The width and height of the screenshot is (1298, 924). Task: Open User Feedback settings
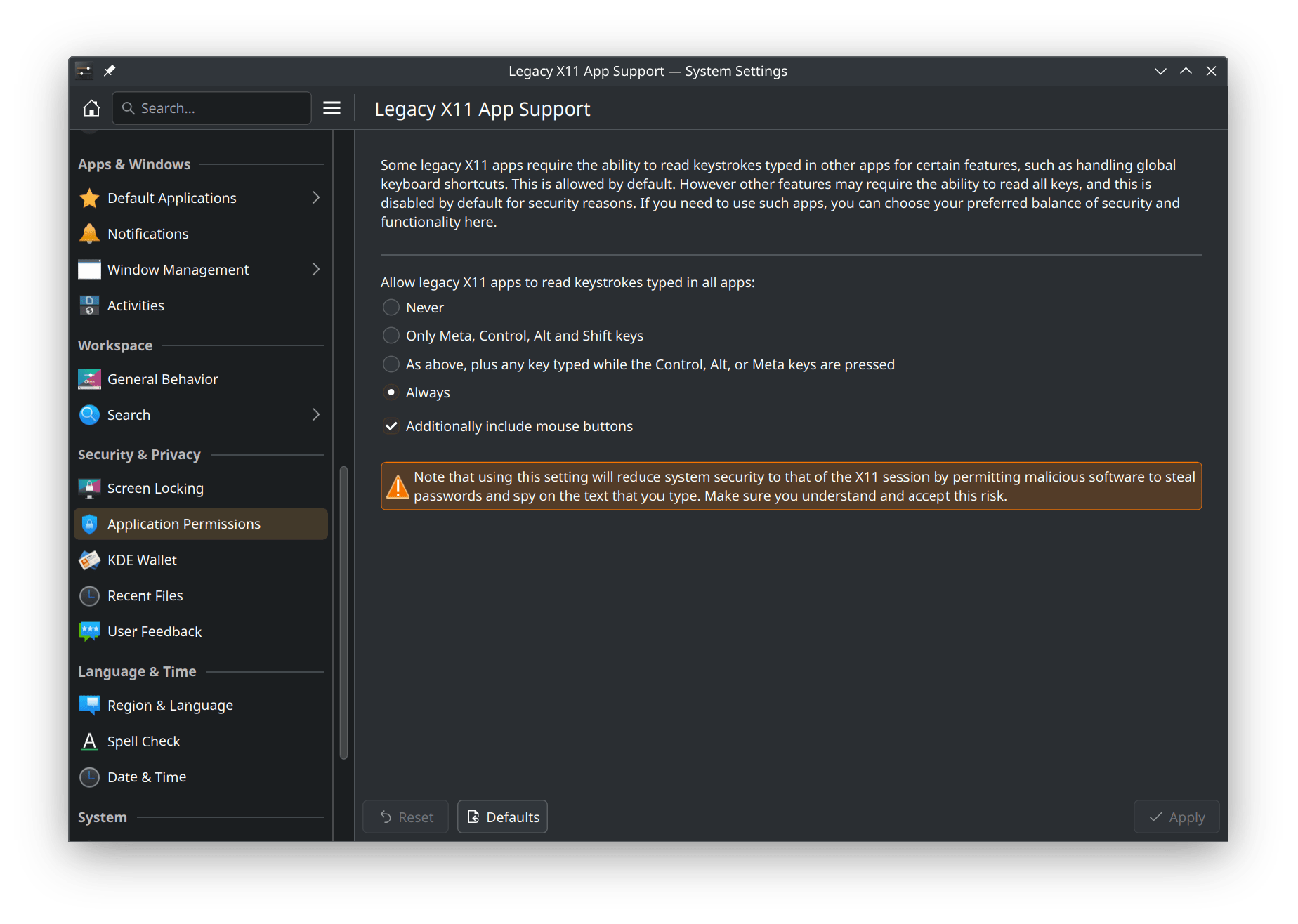pos(201,631)
